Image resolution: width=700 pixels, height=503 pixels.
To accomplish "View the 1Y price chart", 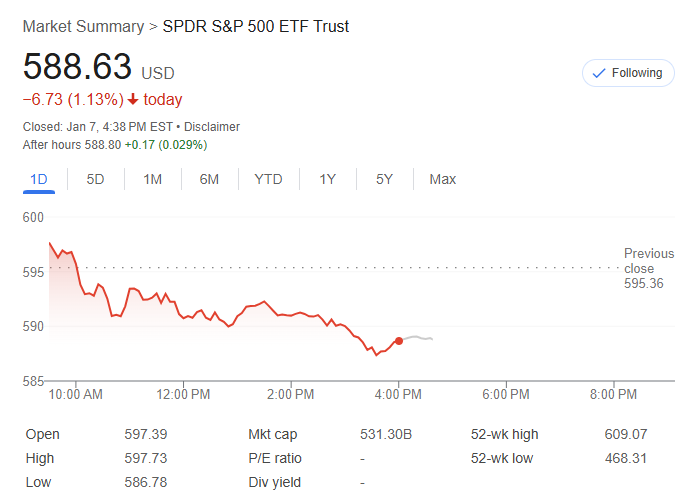I will tap(327, 179).
